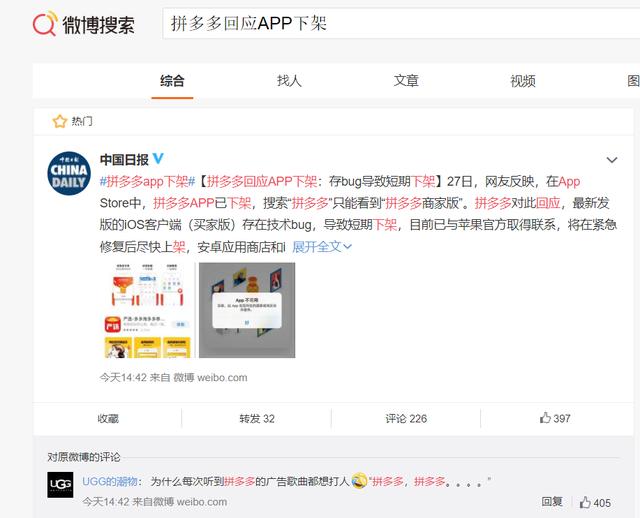Like the UGG comment with 405
Viewport: 640px width, 518px height.
pyautogui.click(x=596, y=502)
